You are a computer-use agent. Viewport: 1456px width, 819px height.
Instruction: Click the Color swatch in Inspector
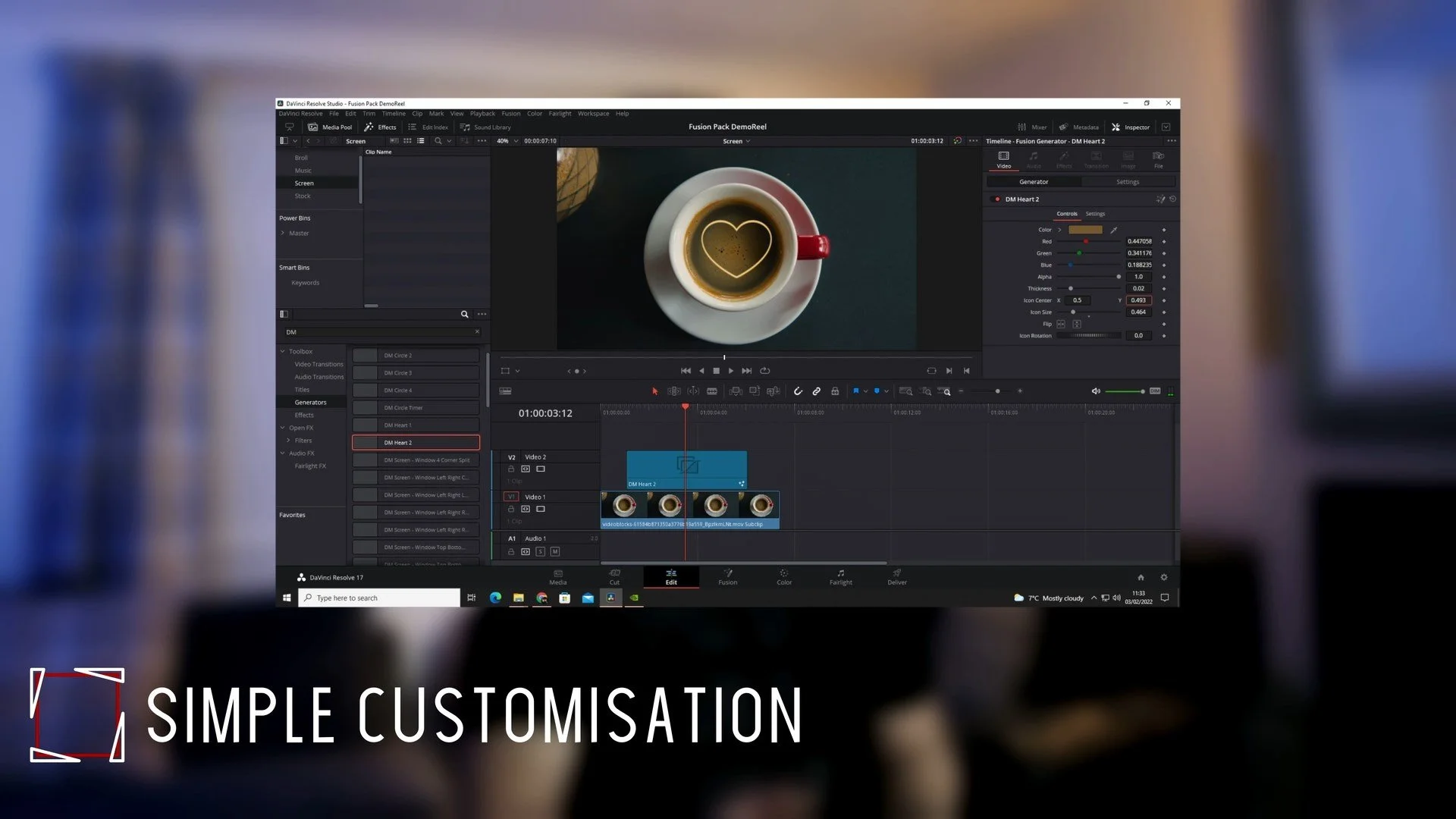tap(1085, 230)
